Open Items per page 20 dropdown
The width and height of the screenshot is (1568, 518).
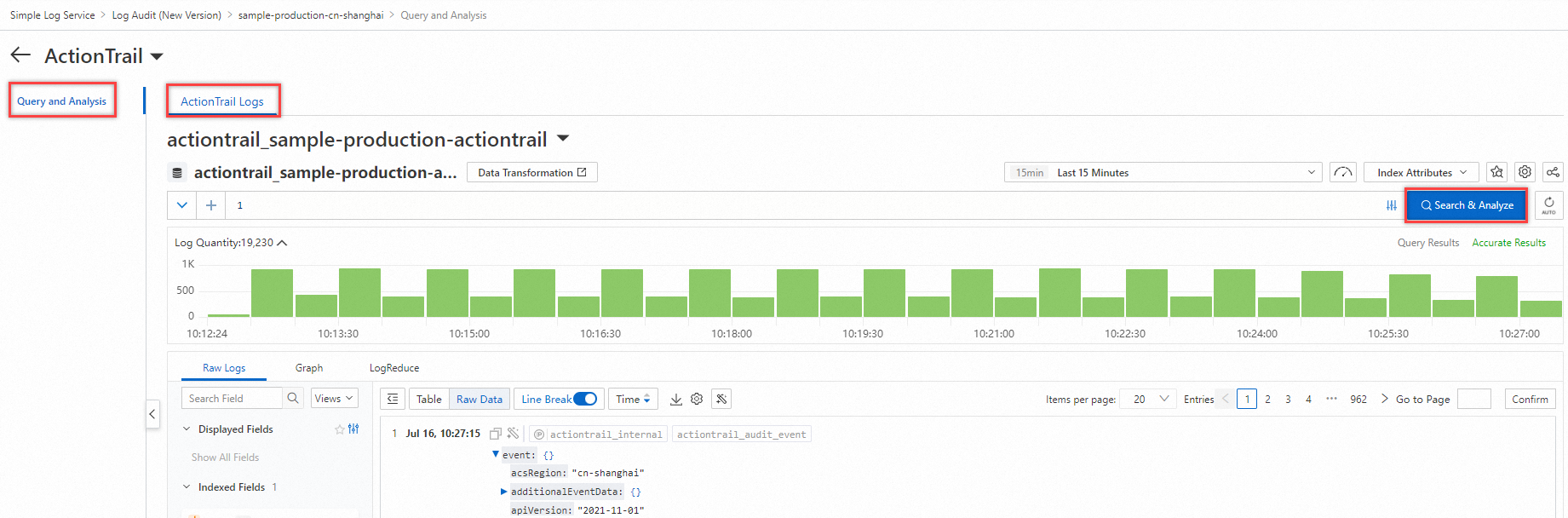click(1150, 399)
